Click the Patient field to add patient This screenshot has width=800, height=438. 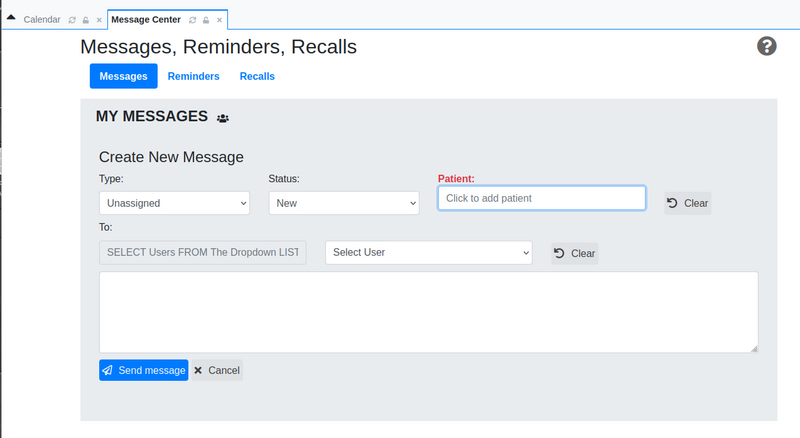(x=542, y=198)
